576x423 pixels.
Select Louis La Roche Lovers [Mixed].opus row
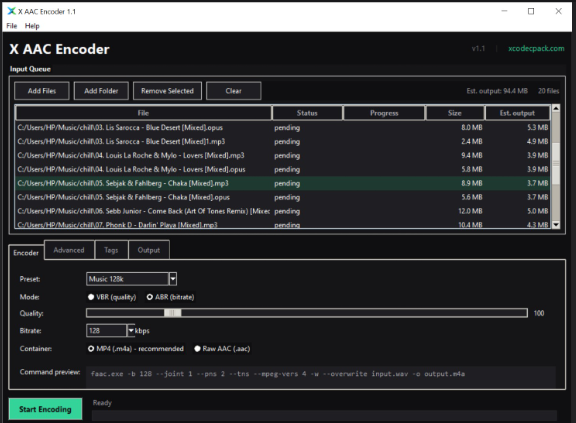click(282, 169)
